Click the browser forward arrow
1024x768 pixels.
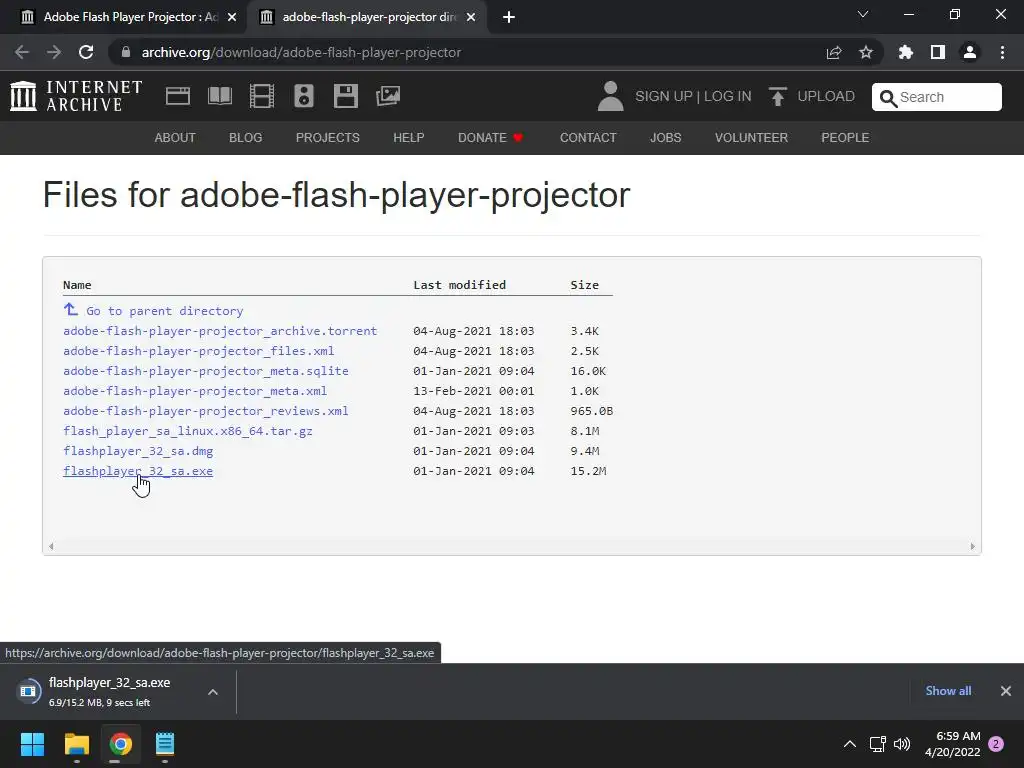coord(54,52)
